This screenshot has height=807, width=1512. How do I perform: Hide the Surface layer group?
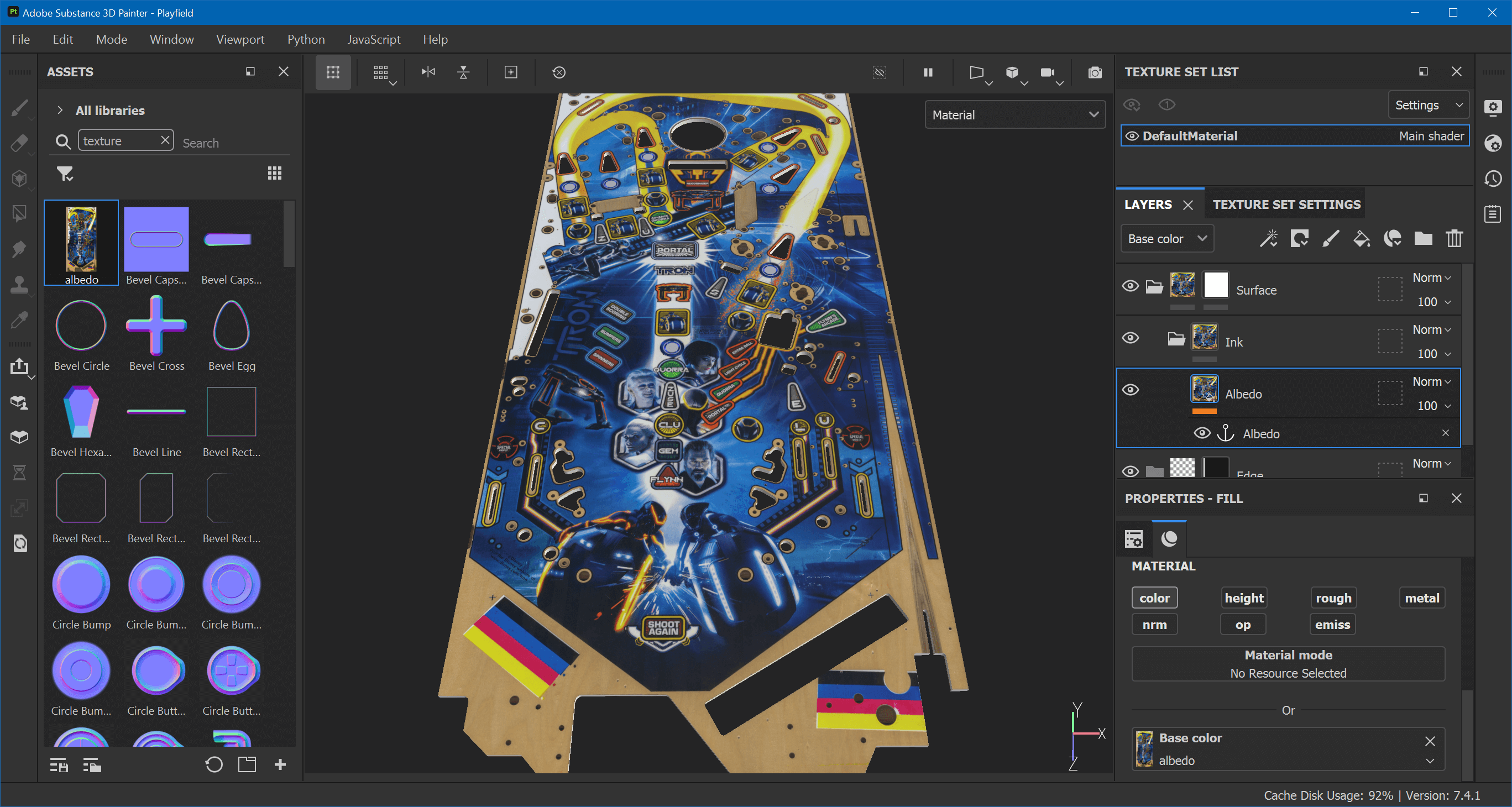1131,286
